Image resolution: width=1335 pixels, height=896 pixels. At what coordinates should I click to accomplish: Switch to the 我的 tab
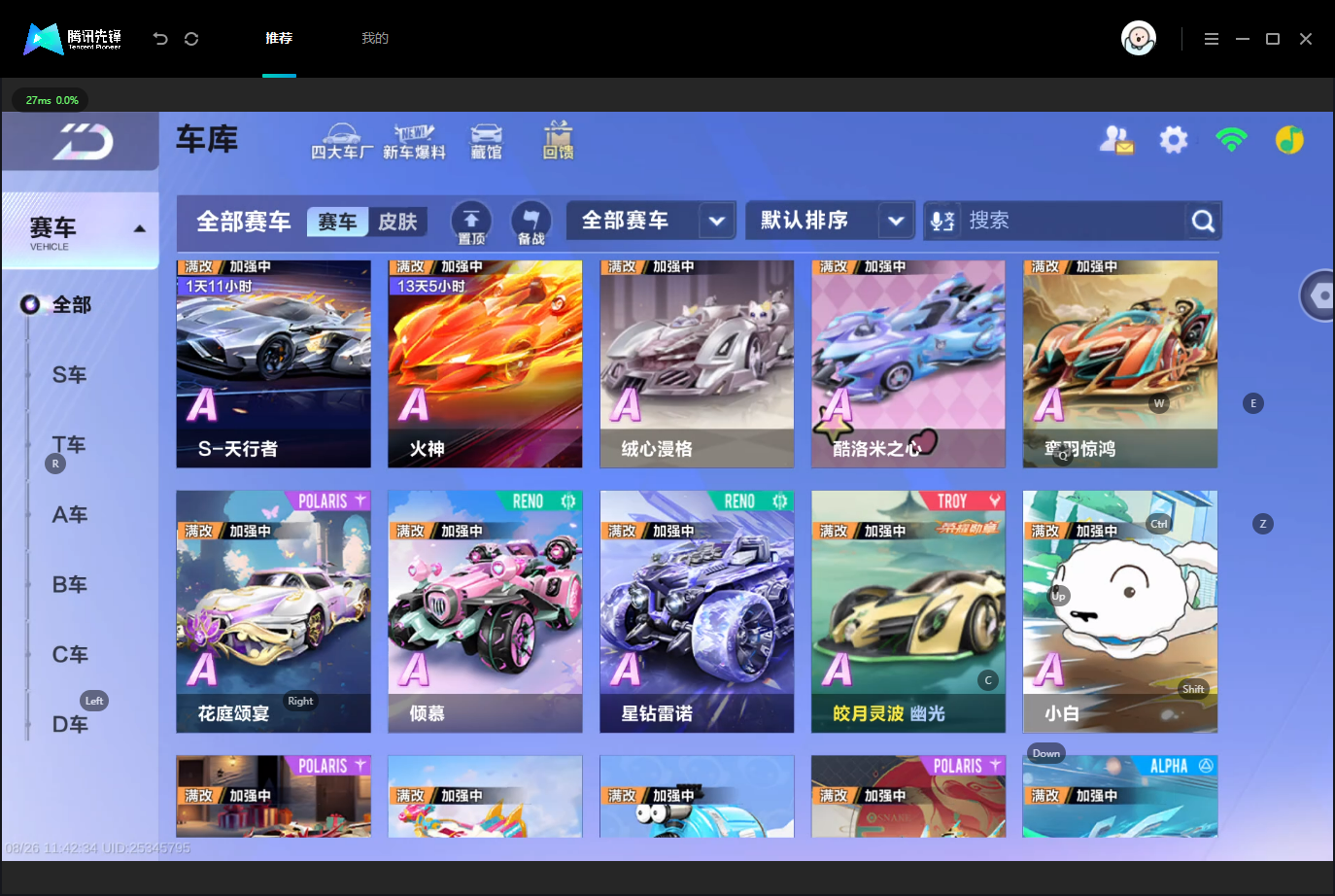tap(375, 39)
